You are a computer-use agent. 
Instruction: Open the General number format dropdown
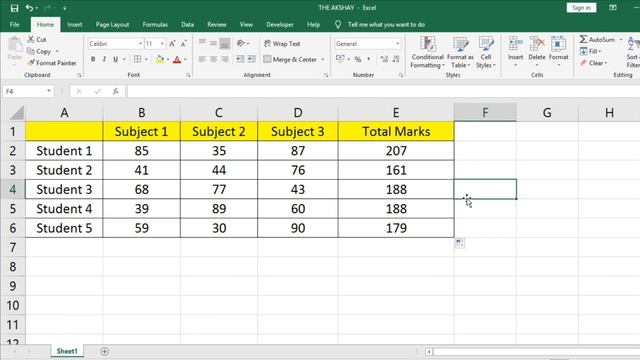(x=397, y=44)
